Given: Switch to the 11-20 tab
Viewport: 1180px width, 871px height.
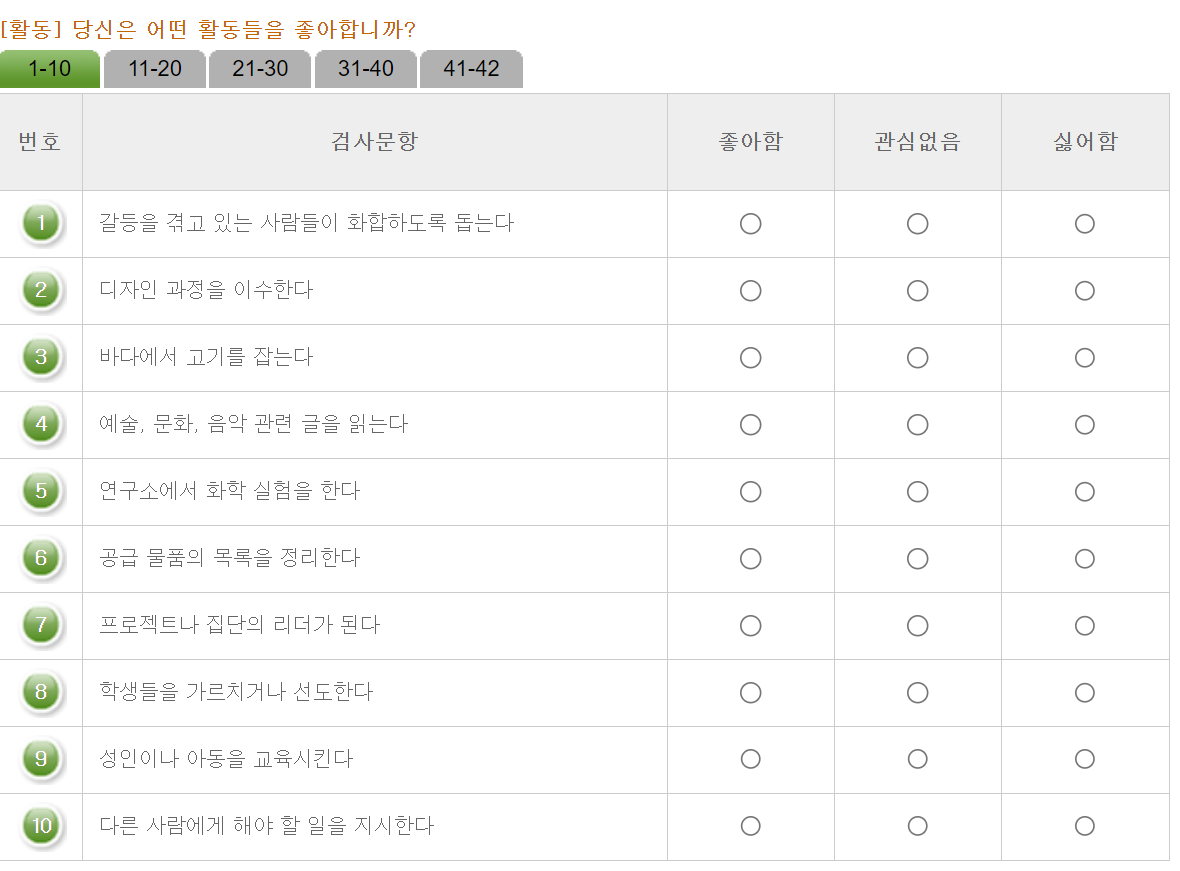Looking at the screenshot, I should (154, 69).
